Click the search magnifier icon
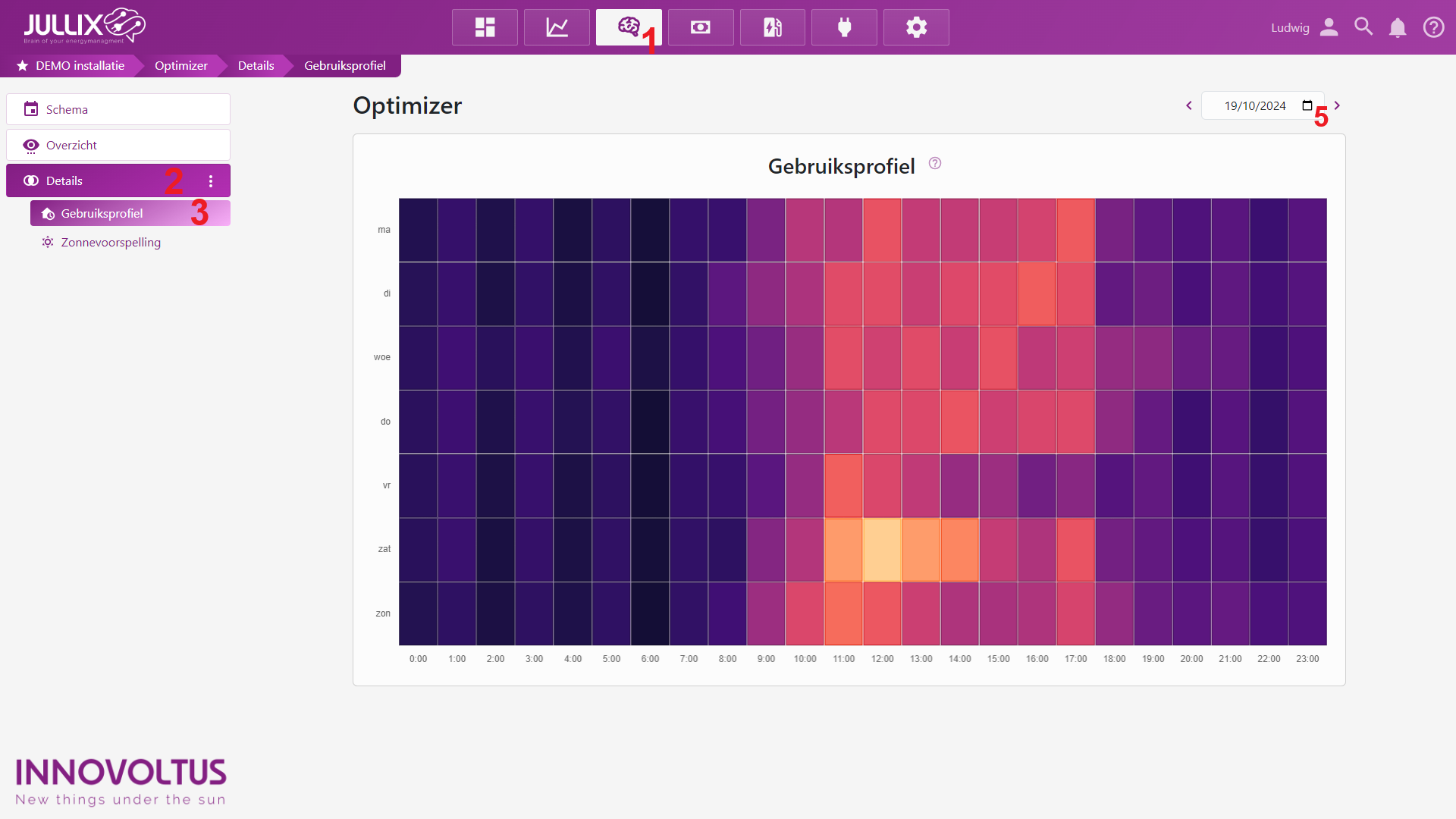Viewport: 1456px width, 819px height. [x=1363, y=27]
